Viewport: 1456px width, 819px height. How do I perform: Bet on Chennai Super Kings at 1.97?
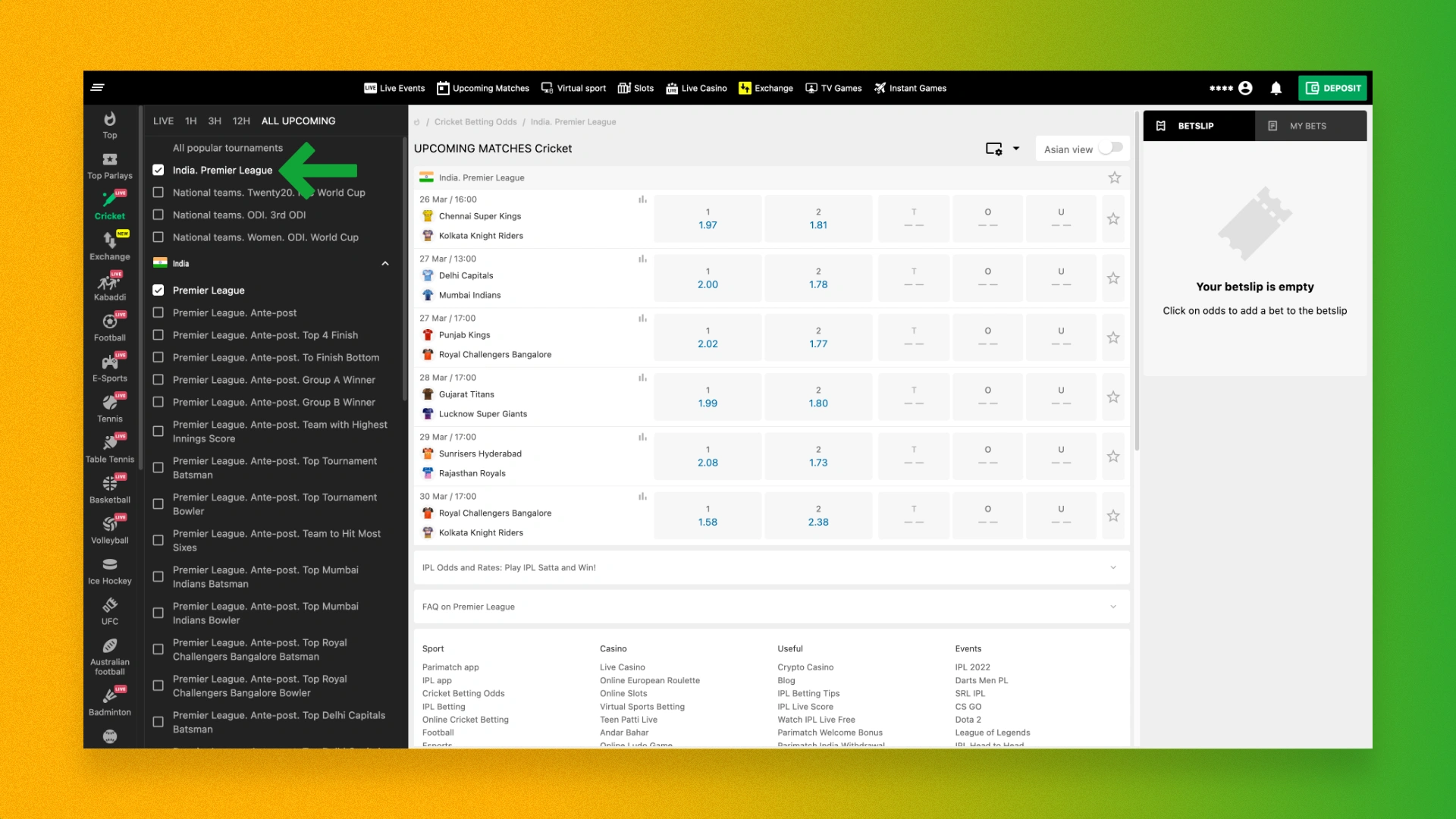click(x=708, y=219)
